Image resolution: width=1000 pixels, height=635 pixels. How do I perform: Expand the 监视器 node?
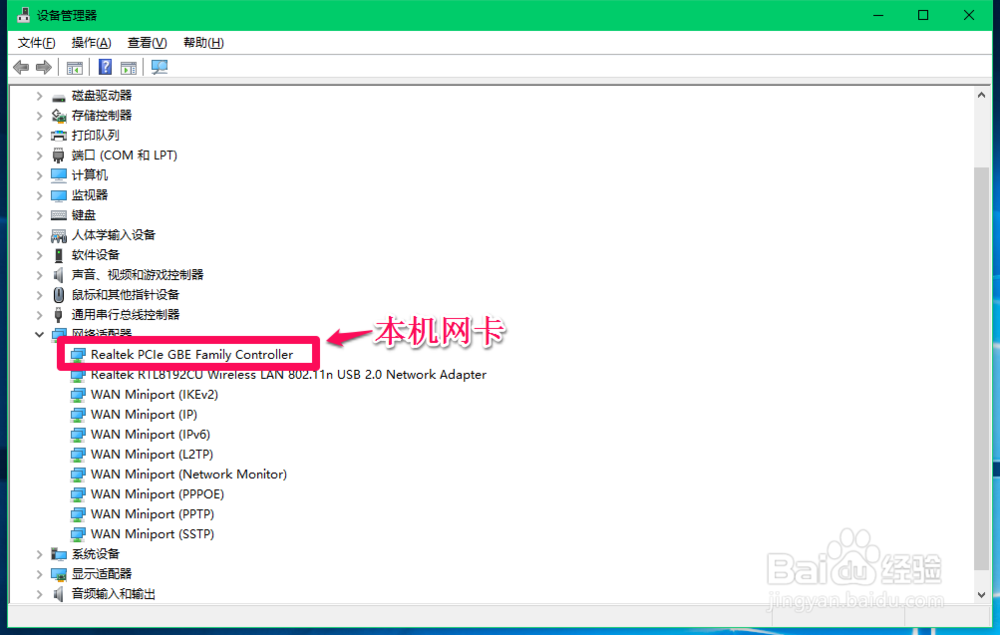click(x=40, y=195)
